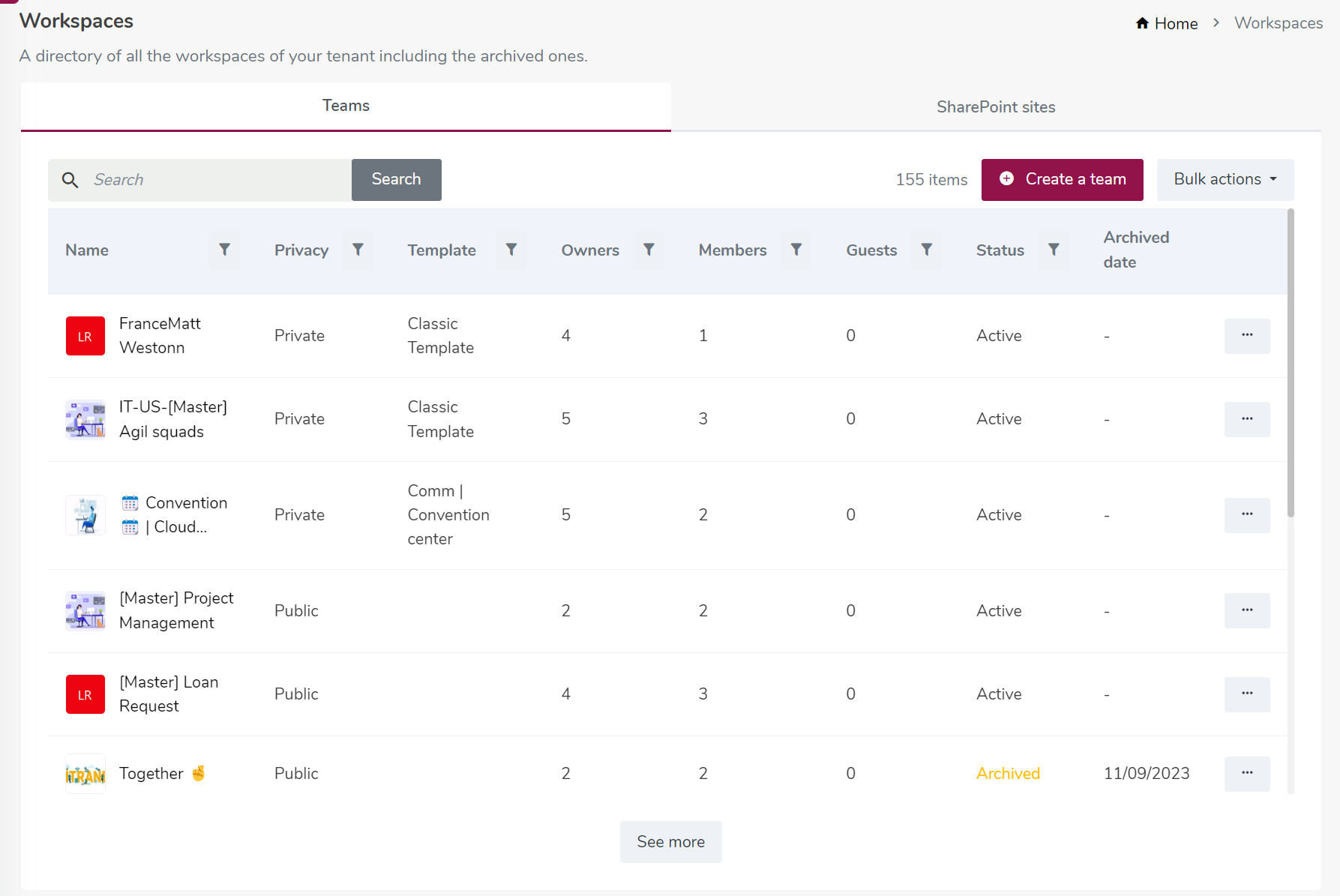1340x896 pixels.
Task: Click the Home icon in breadcrumb
Action: pos(1142,23)
